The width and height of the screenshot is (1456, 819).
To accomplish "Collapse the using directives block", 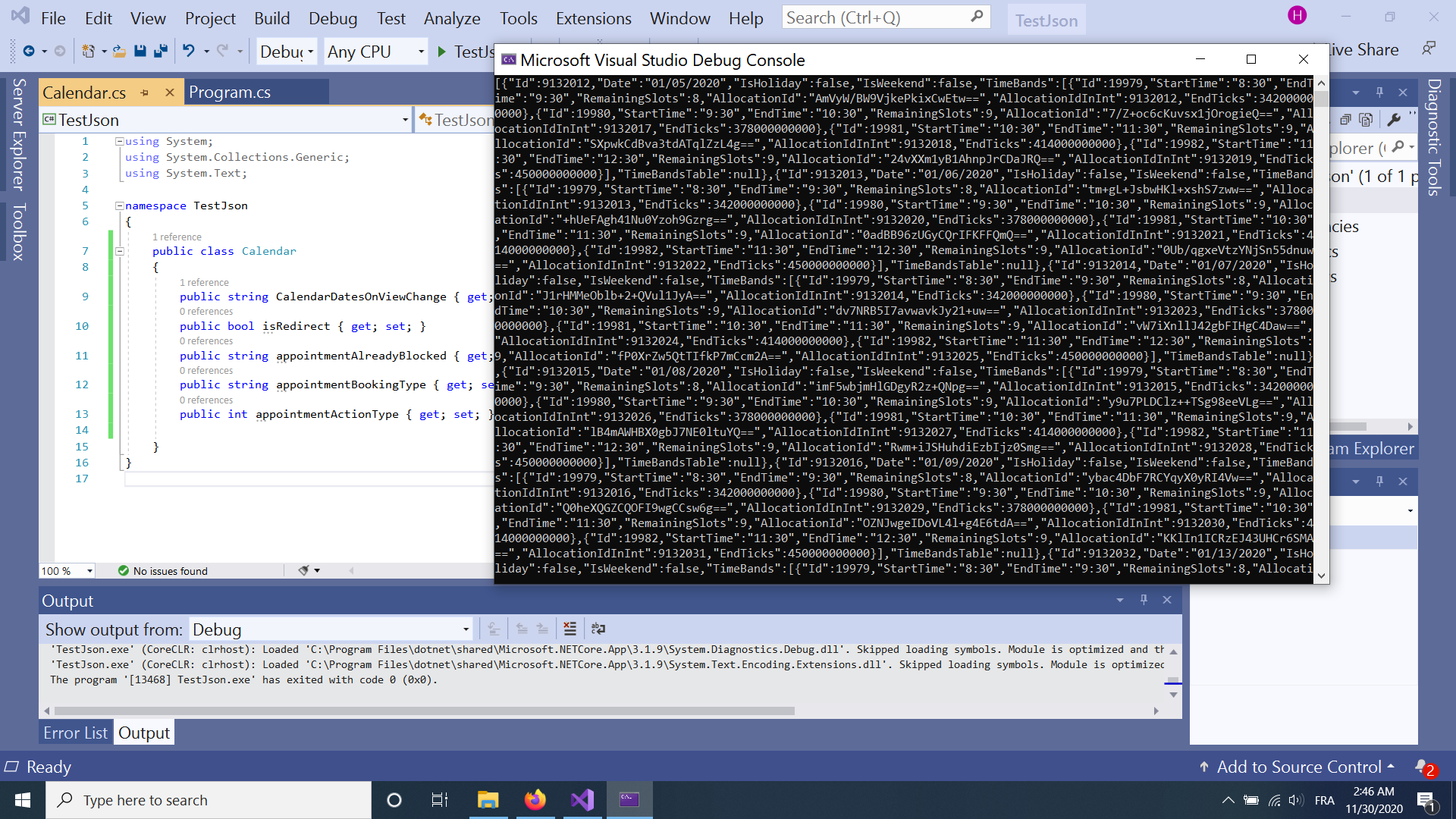I will click(119, 141).
